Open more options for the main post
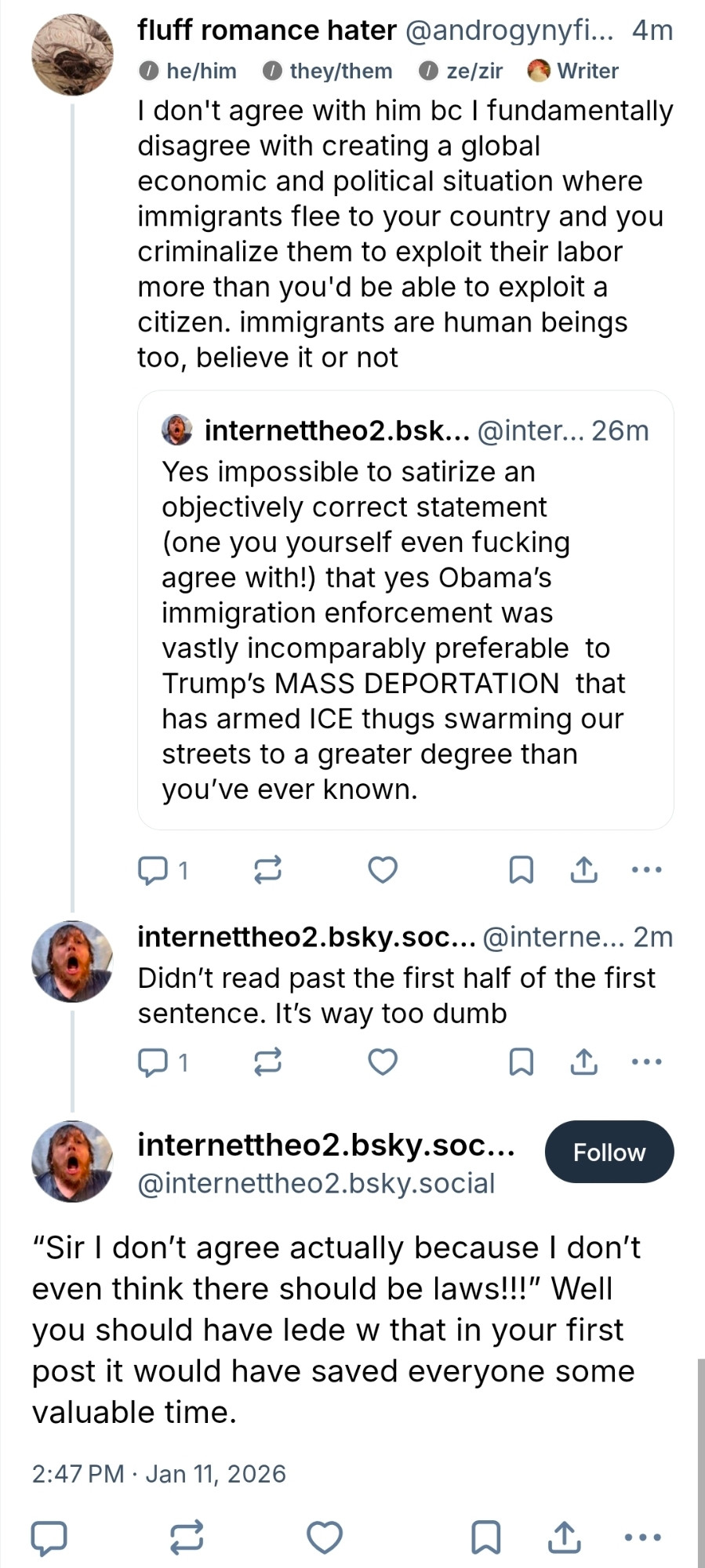The width and height of the screenshot is (705, 1568). (644, 1537)
